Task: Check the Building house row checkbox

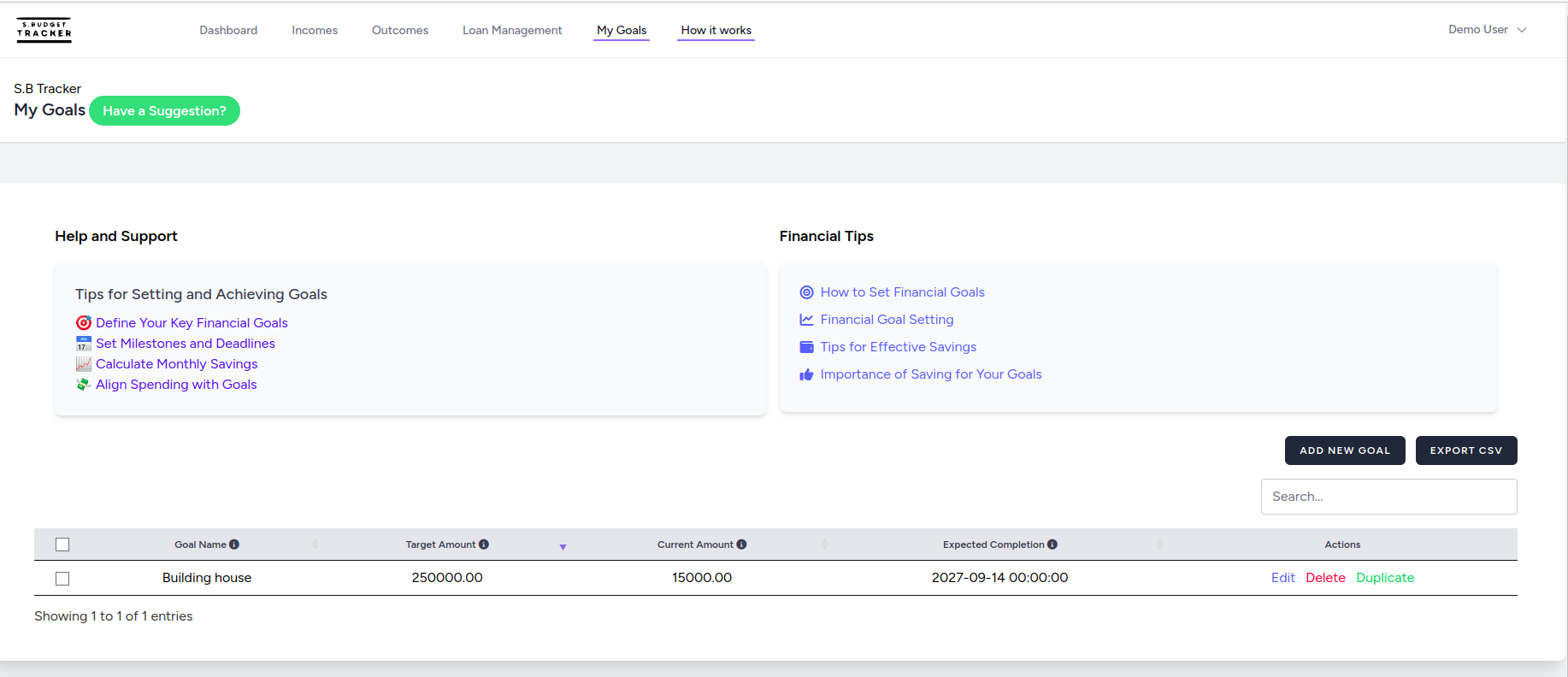Action: (62, 579)
